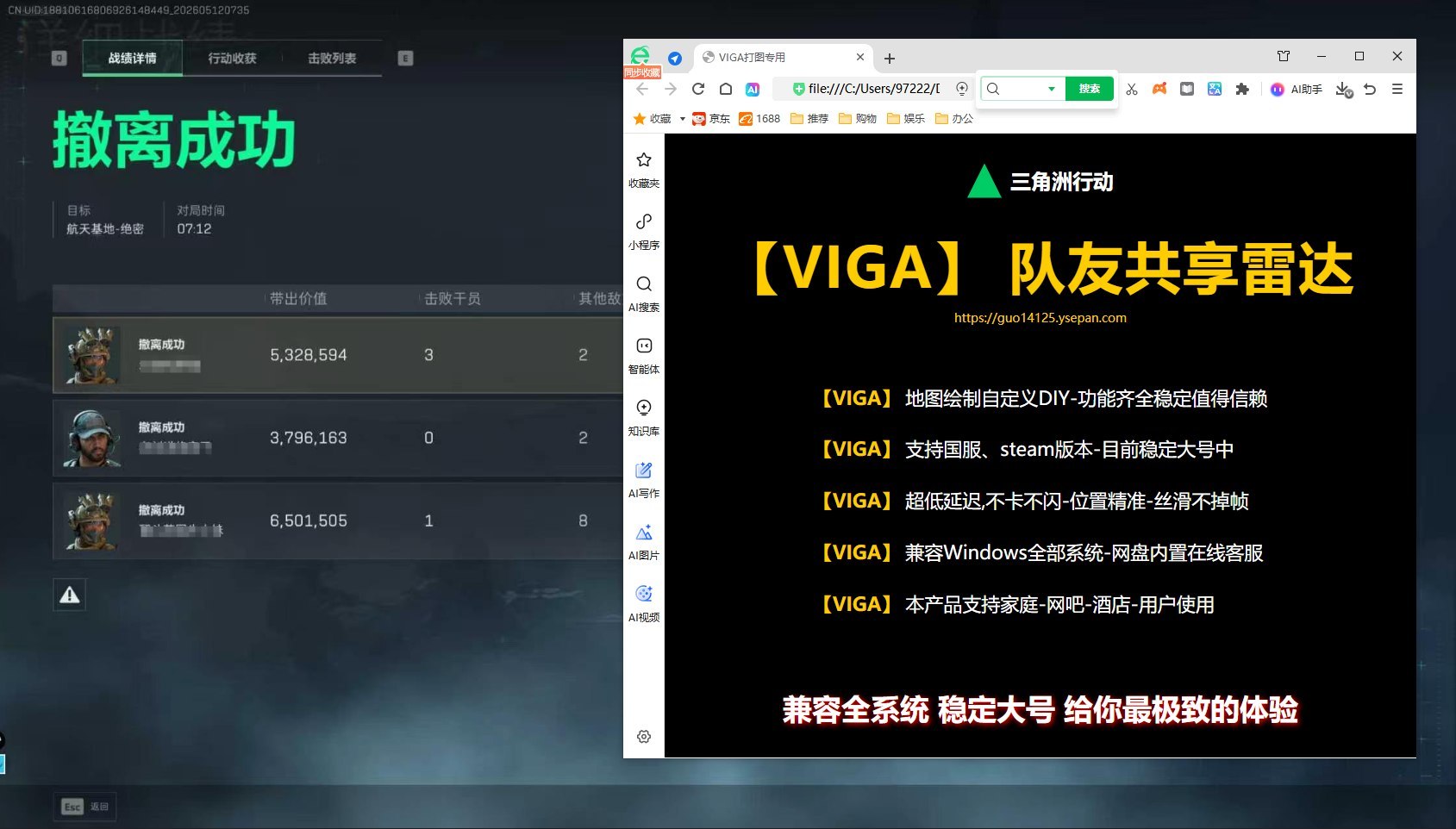Open a new browser tab
The height and width of the screenshot is (829, 1456).
(x=890, y=59)
